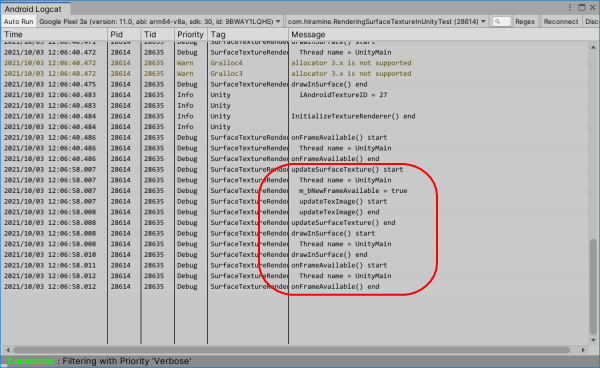Click the vertical scrollbar down arrow
600x368 pixels.
pos(593,340)
